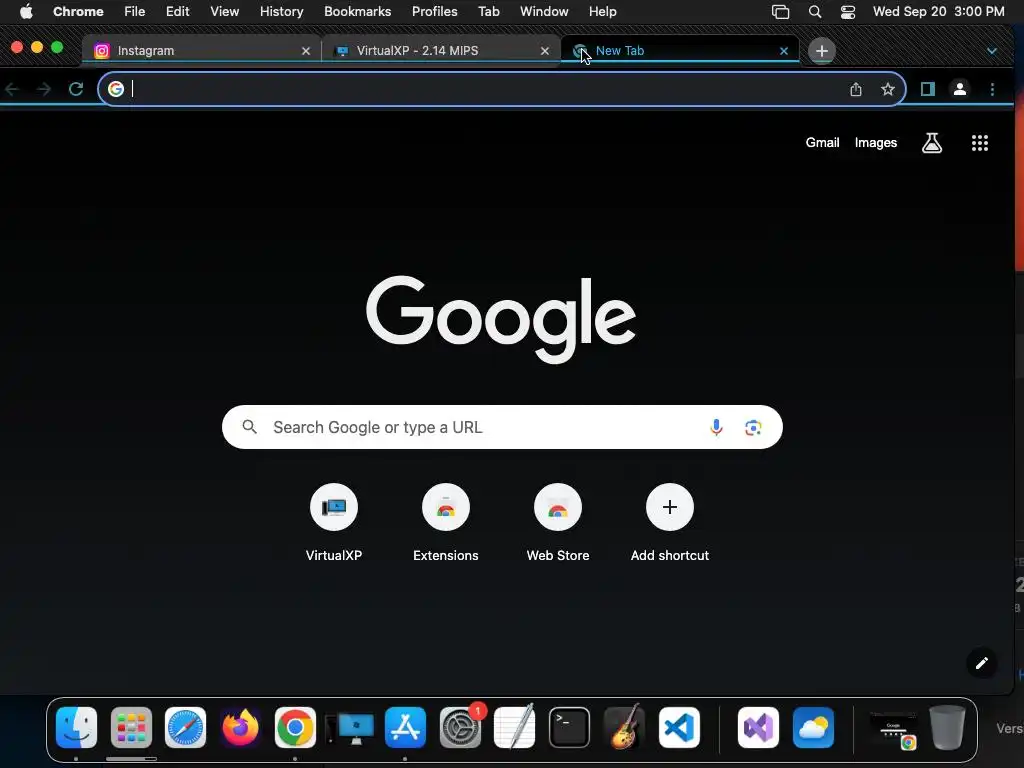The image size is (1024, 768).
Task: Open the profile avatar menu
Action: point(959,89)
